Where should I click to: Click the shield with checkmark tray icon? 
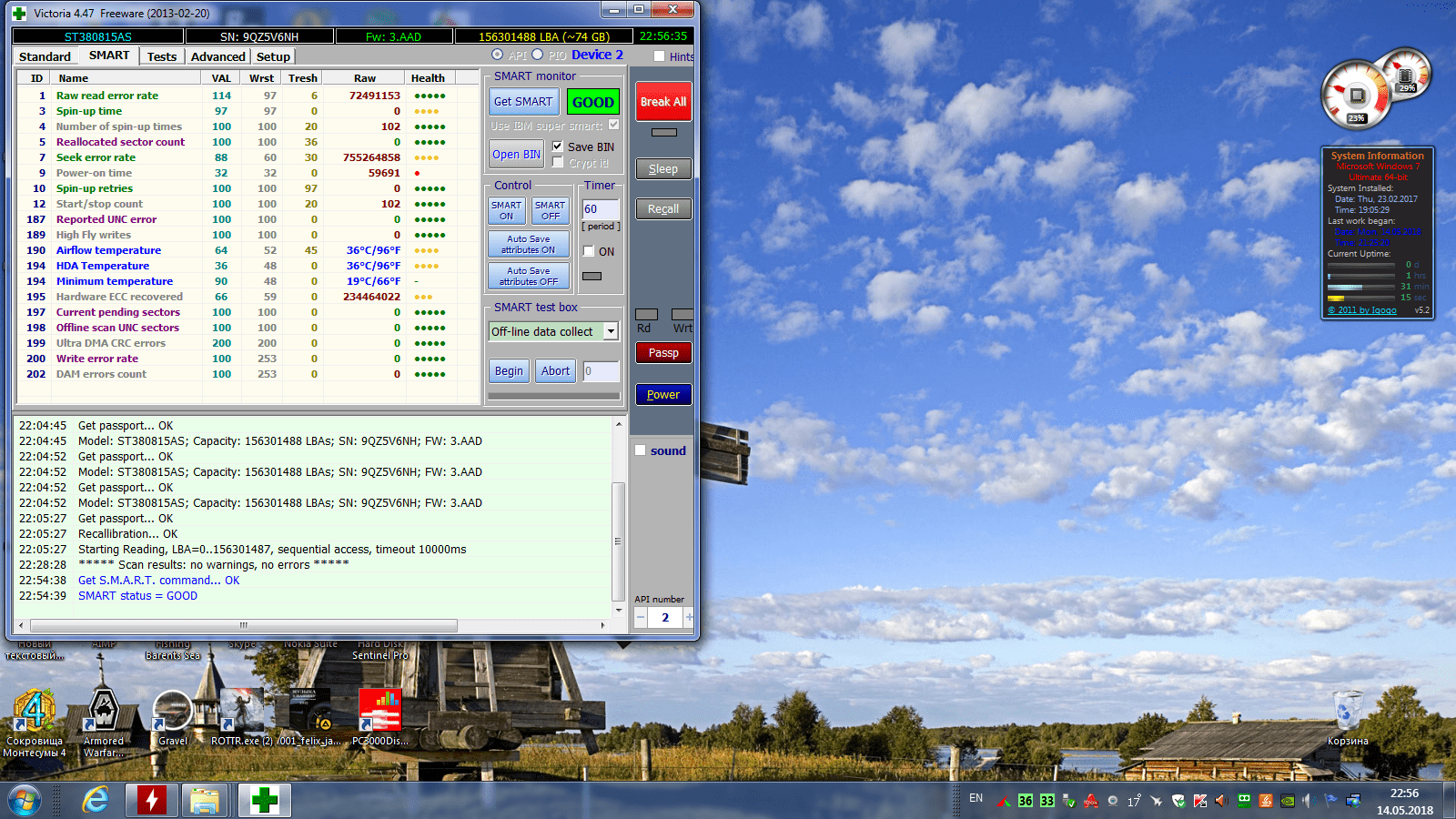[x=1178, y=801]
